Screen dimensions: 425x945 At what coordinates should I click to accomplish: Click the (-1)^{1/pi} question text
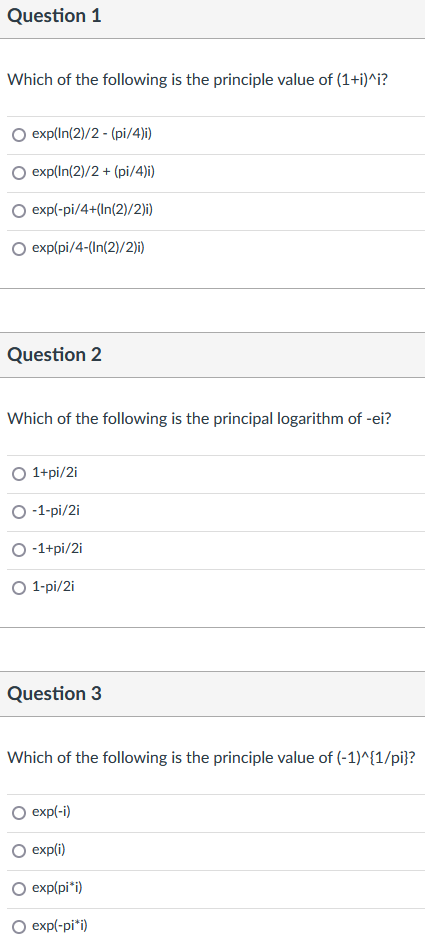pyautogui.click(x=212, y=758)
